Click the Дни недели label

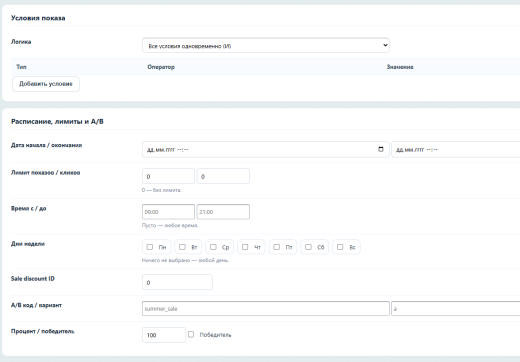point(28,244)
